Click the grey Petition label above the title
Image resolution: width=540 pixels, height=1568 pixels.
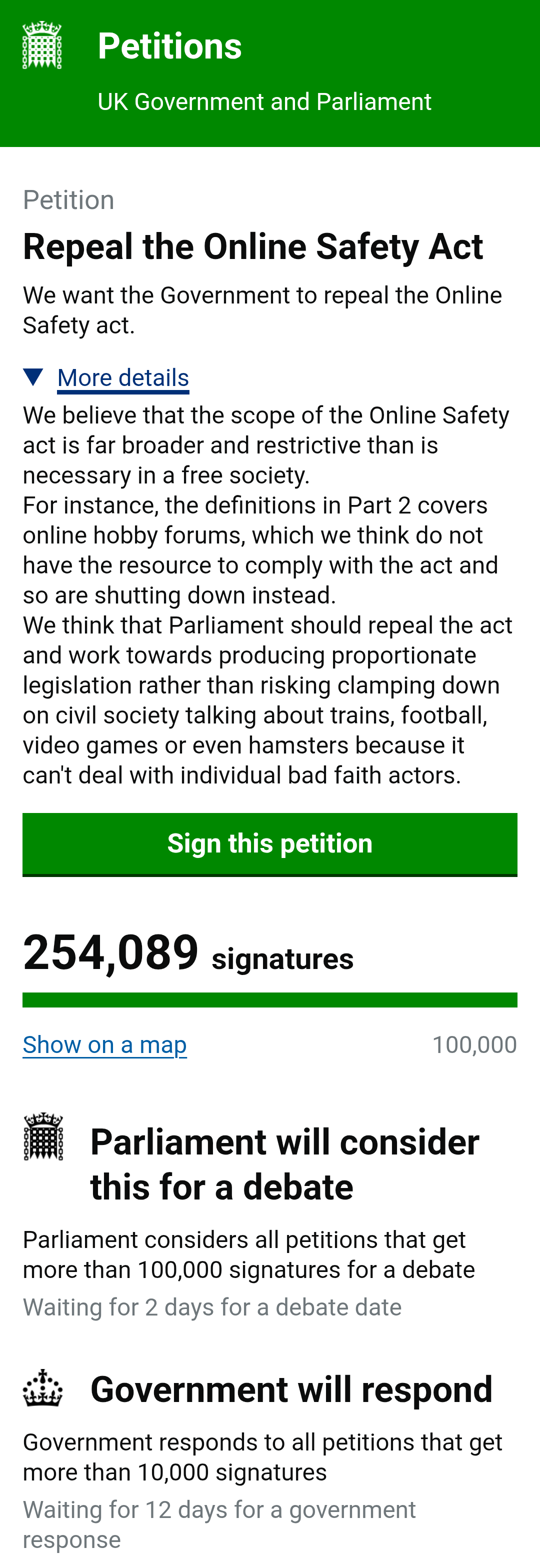click(69, 199)
